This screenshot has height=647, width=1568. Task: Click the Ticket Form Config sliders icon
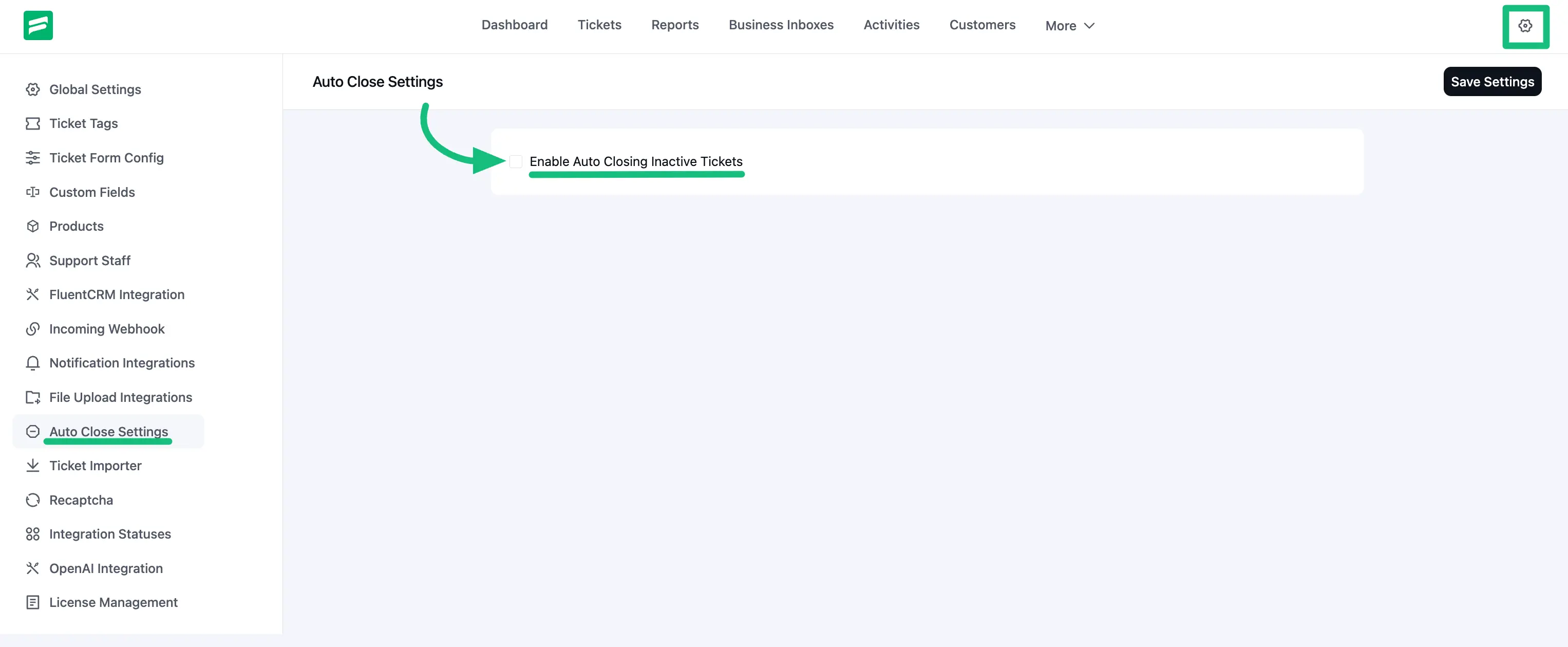(x=33, y=157)
